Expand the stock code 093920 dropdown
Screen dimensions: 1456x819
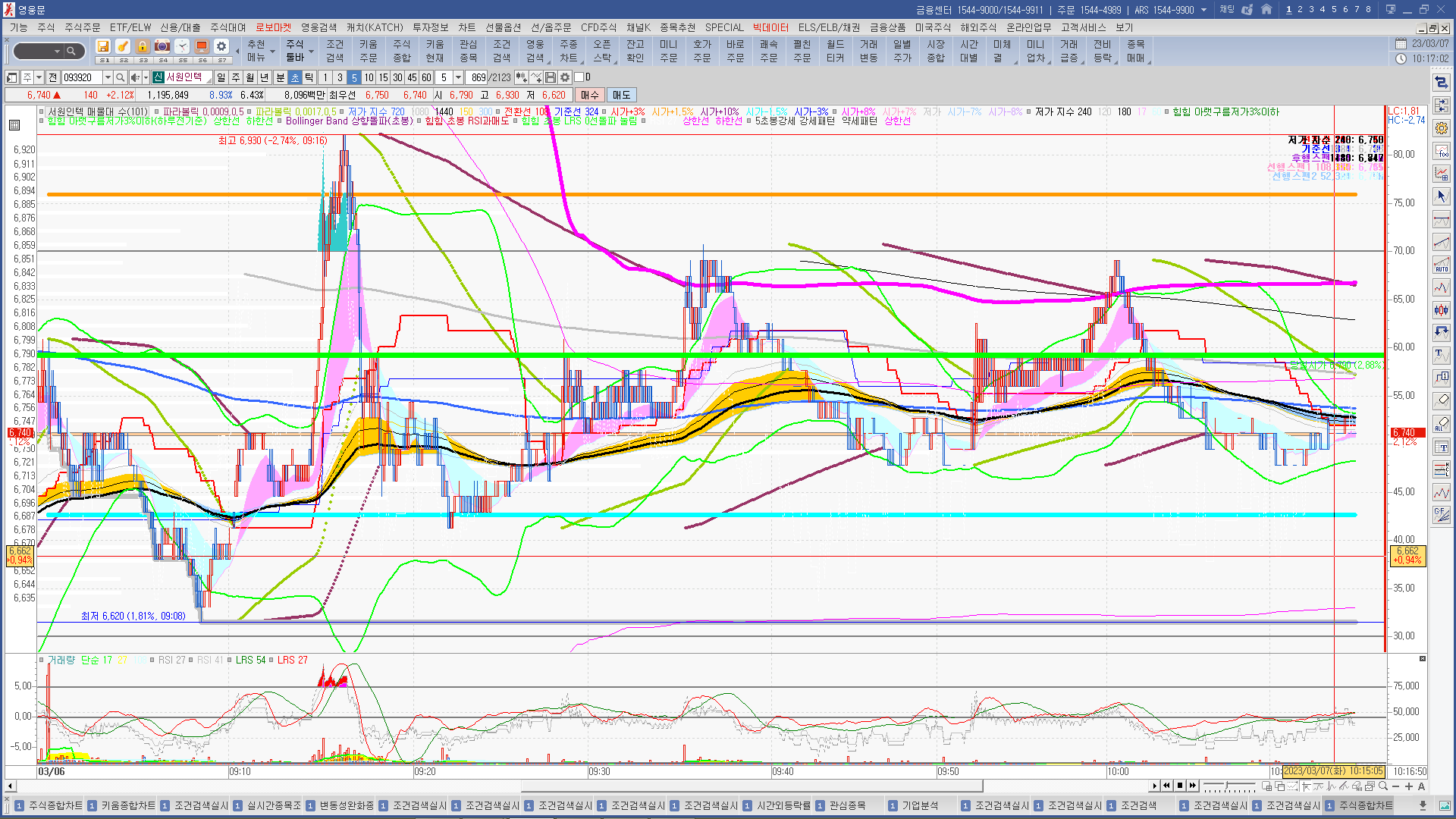108,77
